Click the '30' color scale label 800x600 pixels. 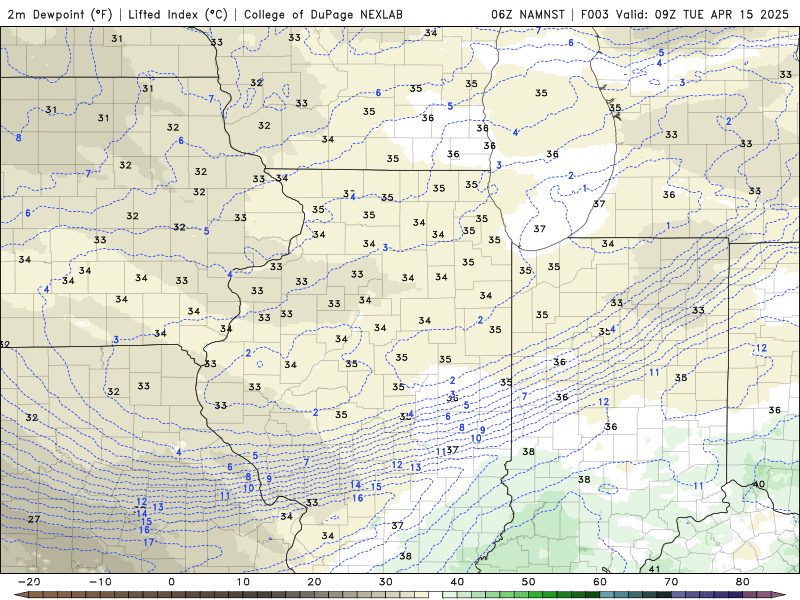tap(386, 582)
